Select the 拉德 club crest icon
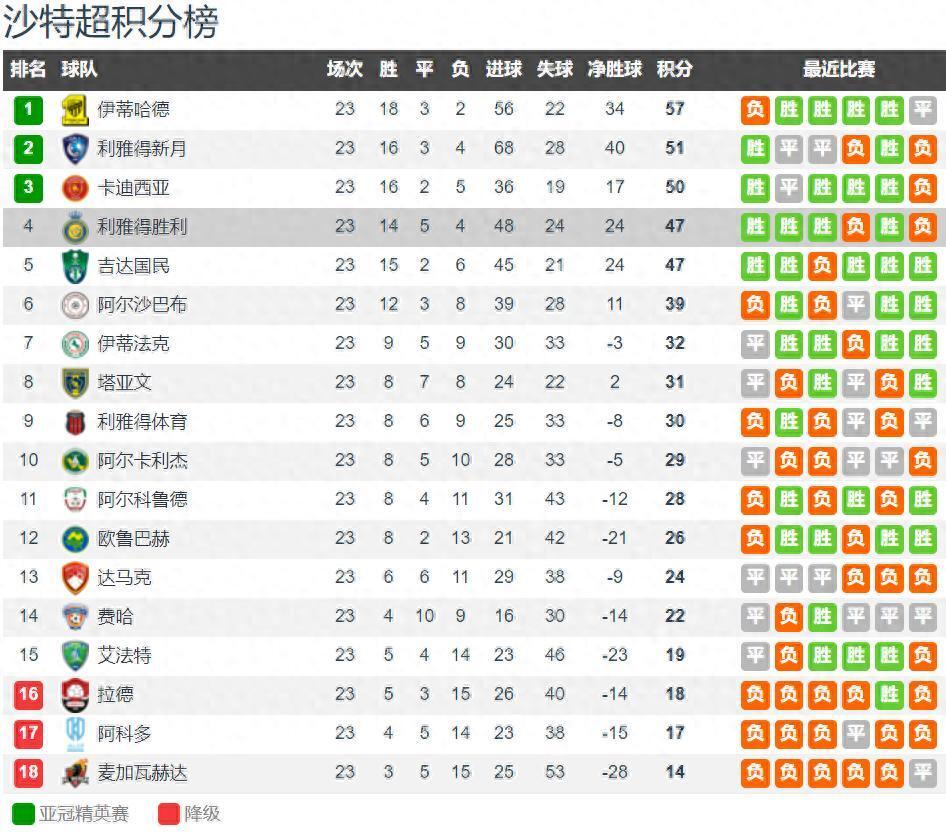The height and width of the screenshot is (836, 946). 75,695
